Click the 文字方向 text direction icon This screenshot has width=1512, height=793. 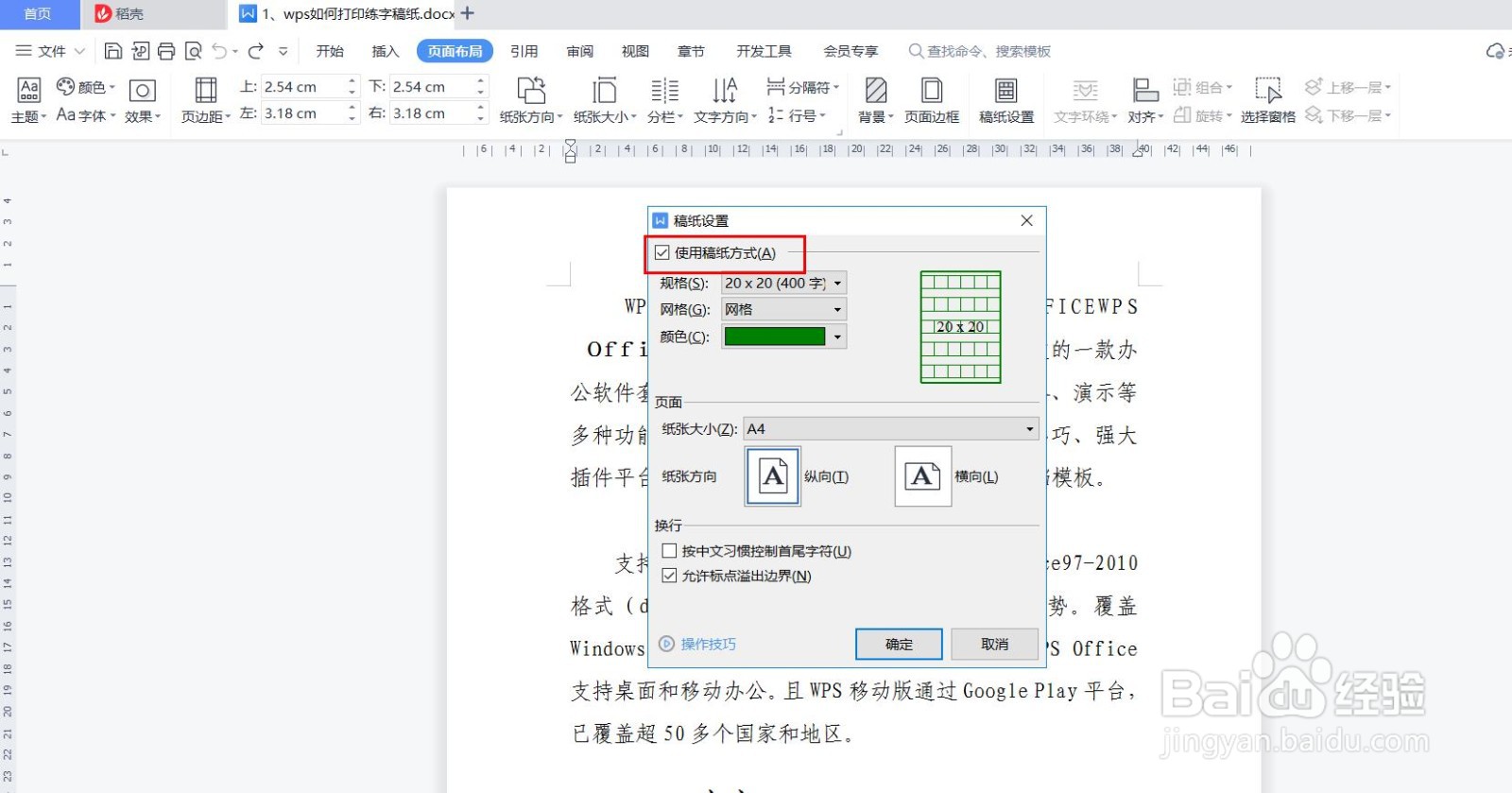725,90
